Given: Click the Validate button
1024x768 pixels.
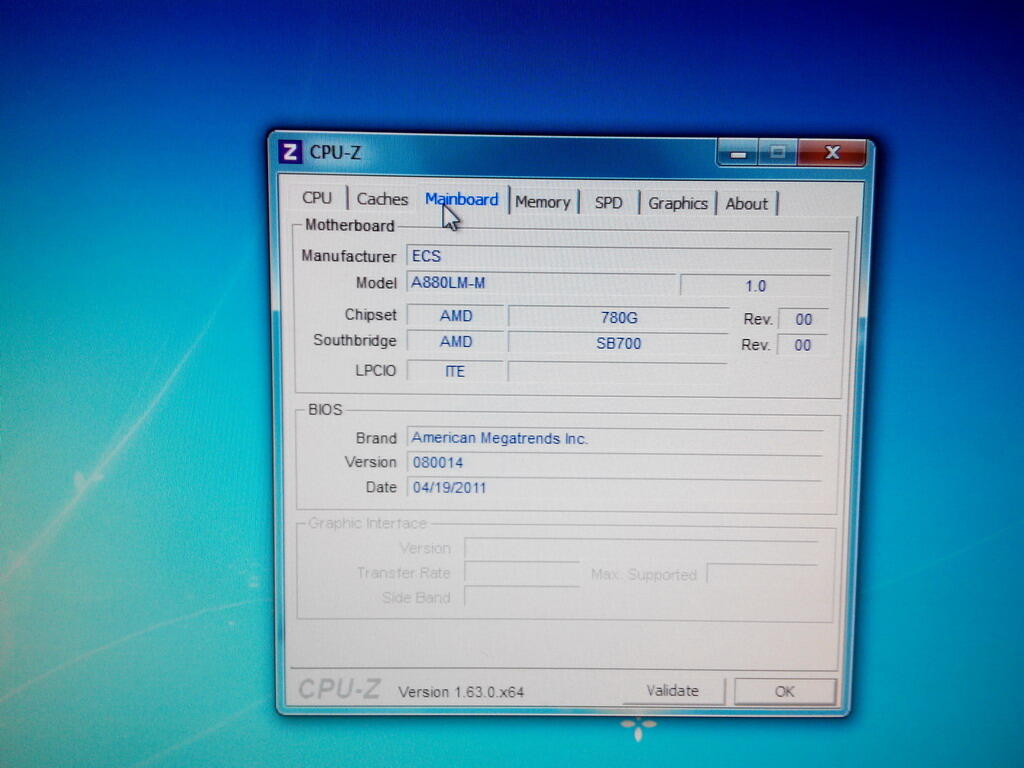Looking at the screenshot, I should point(673,691).
